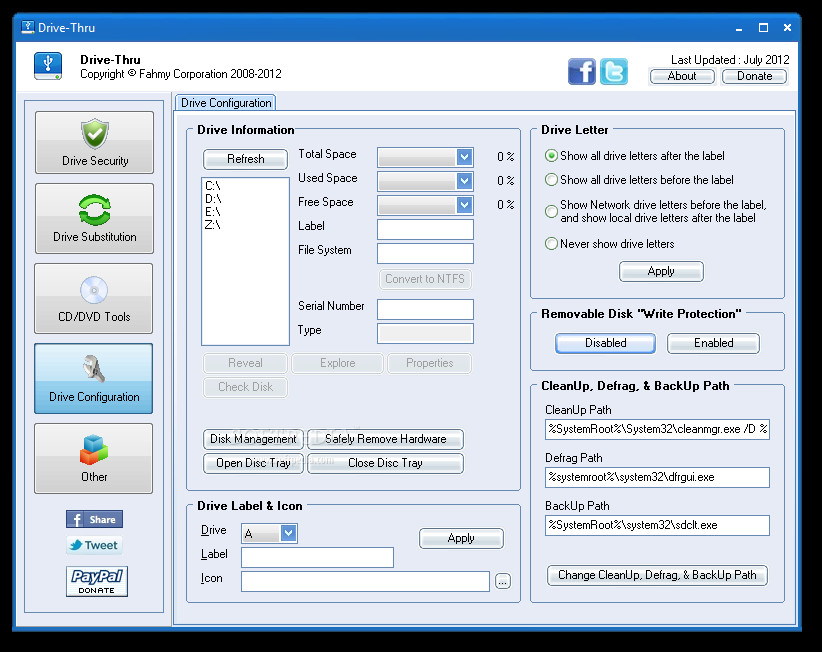The width and height of the screenshot is (822, 652).
Task: Switch to the Drive Configuration tab
Action: [x=226, y=103]
